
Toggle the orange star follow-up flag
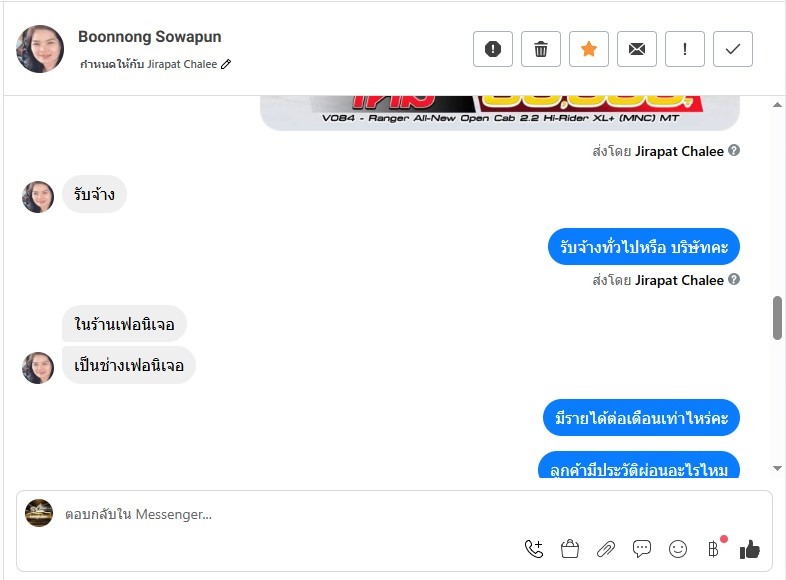(x=589, y=49)
